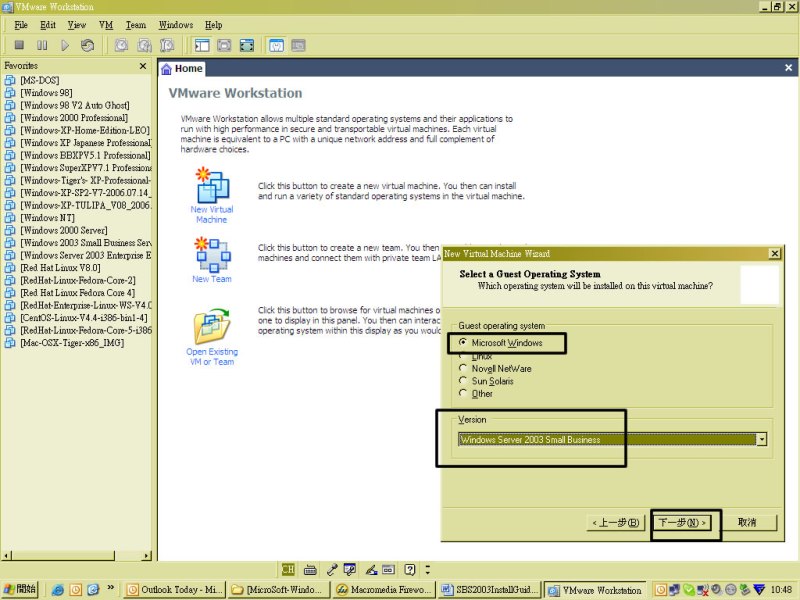800x600 pixels.
Task: Open the Version dropdown arrow
Action: [x=762, y=439]
